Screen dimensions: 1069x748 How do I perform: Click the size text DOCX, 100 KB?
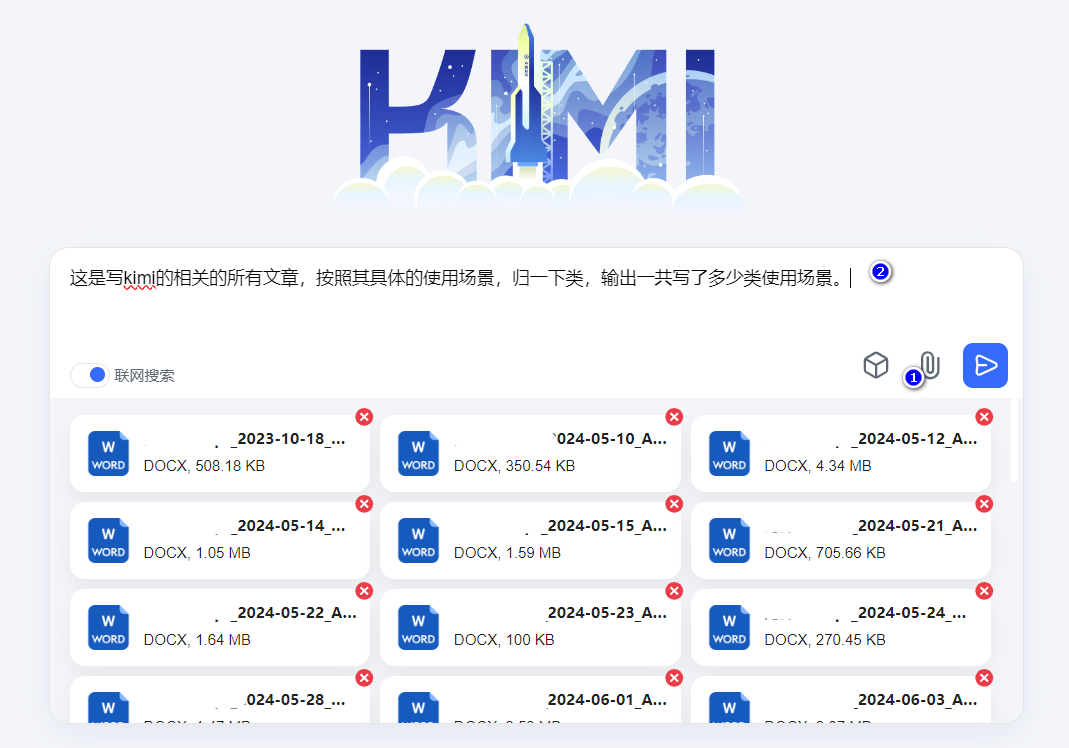click(x=504, y=640)
